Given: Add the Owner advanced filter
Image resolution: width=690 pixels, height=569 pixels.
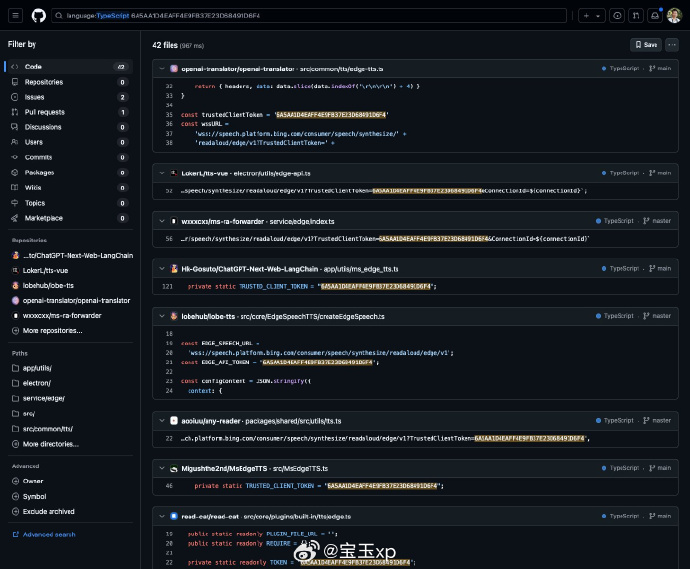Looking at the screenshot, I should pyautogui.click(x=27, y=481).
